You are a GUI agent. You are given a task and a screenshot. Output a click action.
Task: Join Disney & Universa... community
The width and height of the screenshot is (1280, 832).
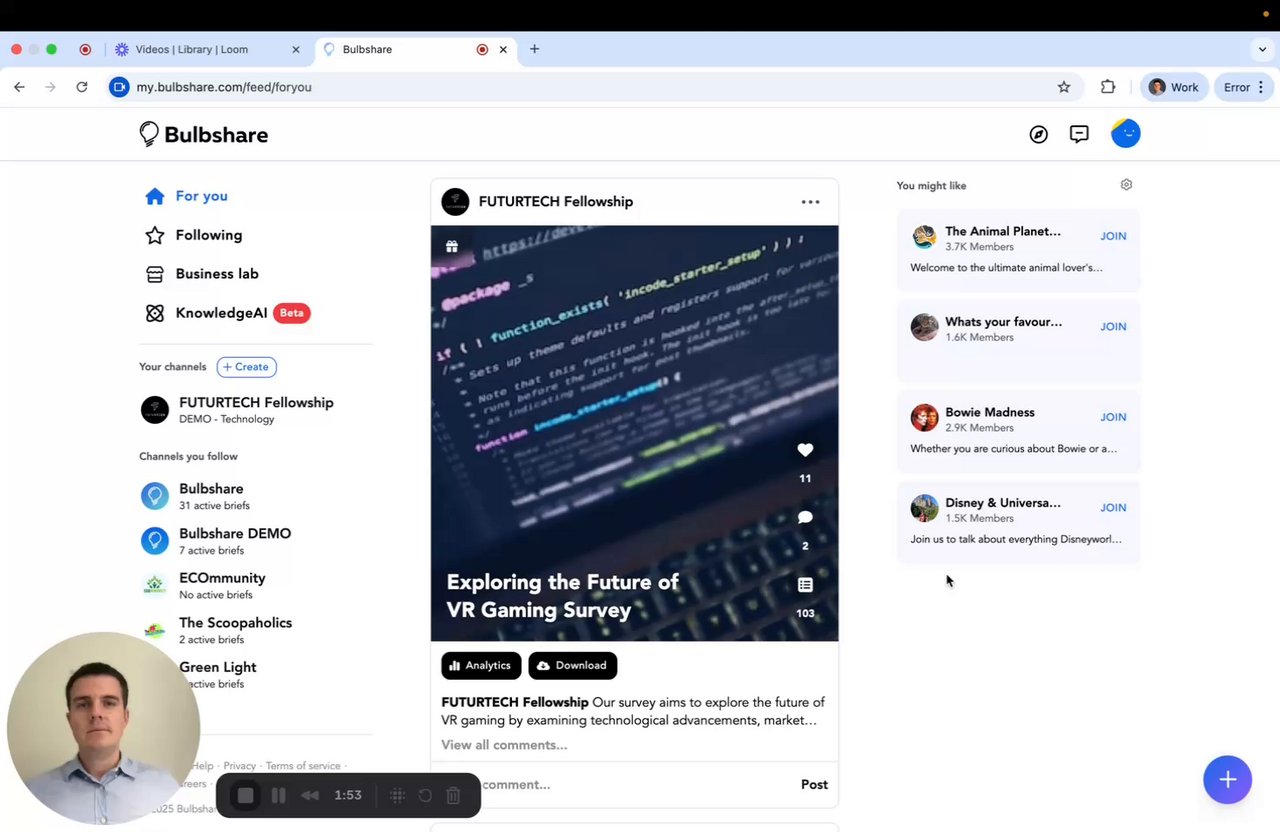pyautogui.click(x=1113, y=507)
